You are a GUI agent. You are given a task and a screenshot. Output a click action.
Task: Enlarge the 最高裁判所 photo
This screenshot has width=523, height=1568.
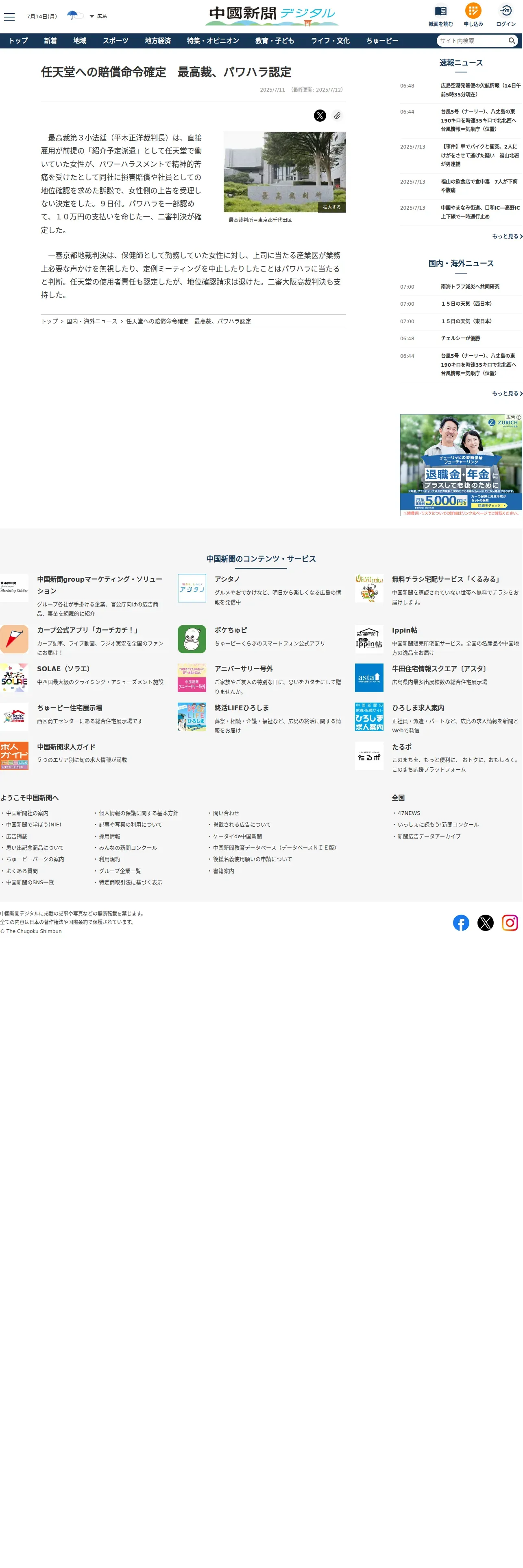tap(285, 172)
